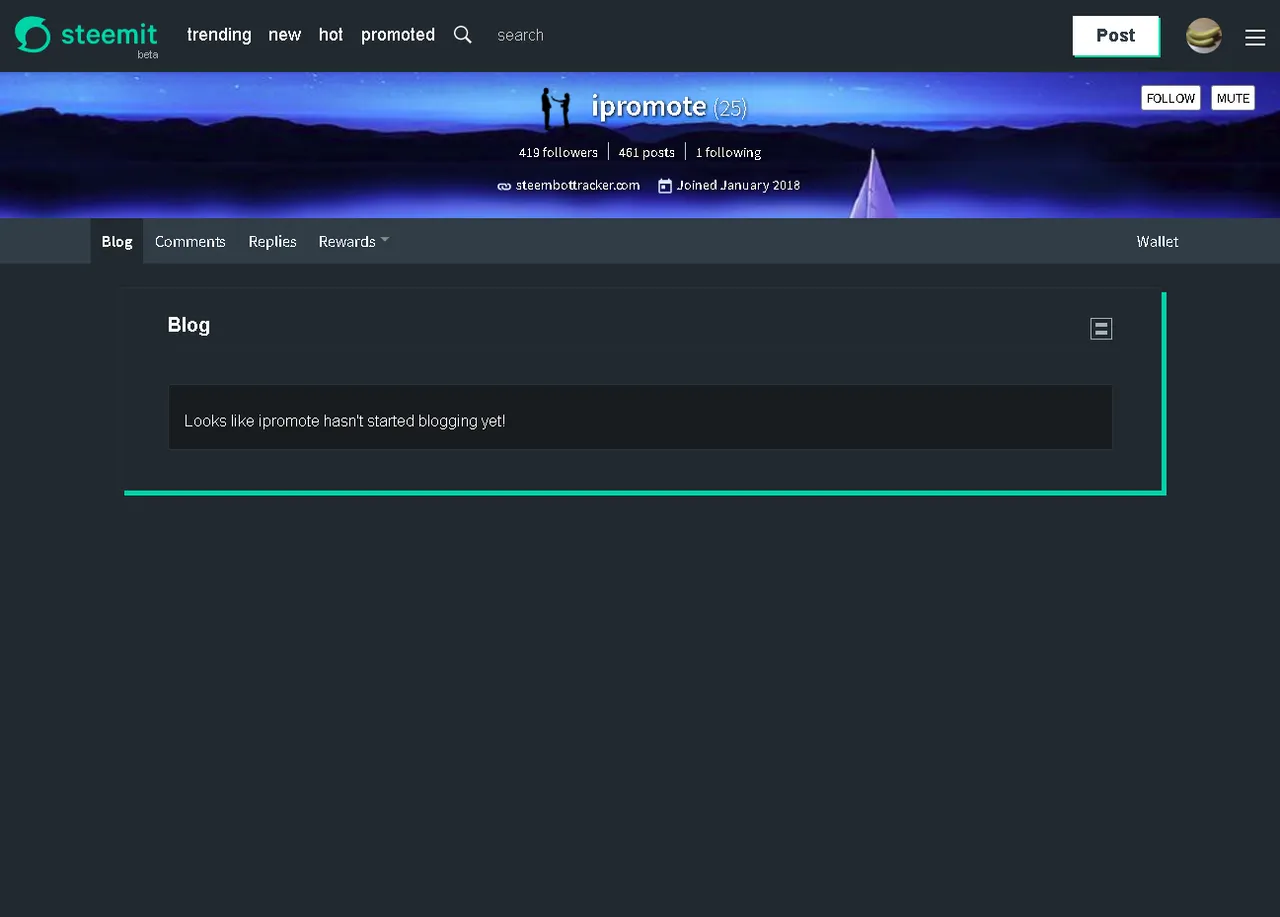Open the Wallet tab

pyautogui.click(x=1157, y=241)
